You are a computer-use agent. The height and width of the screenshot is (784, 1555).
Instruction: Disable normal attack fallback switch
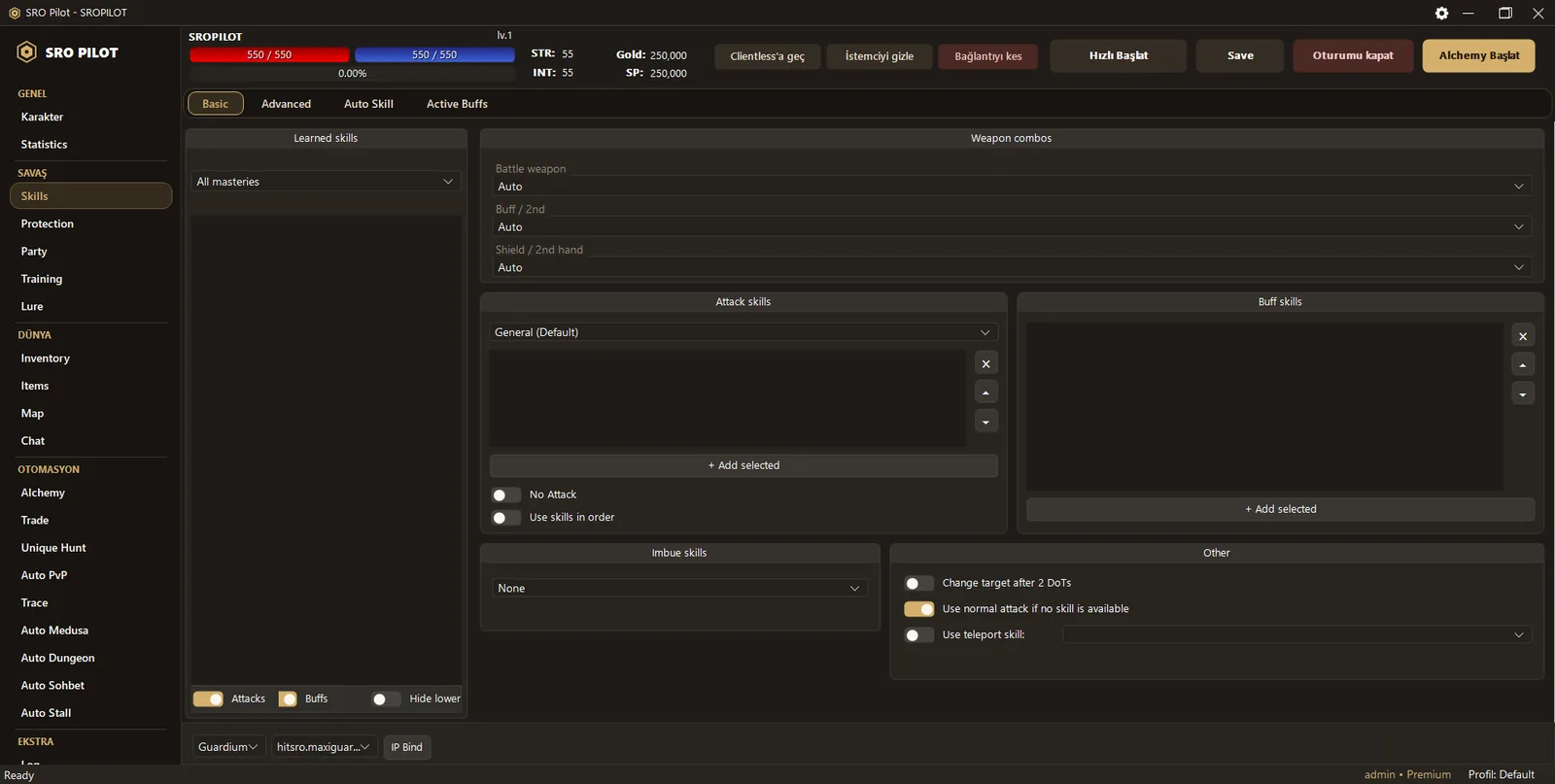(918, 609)
